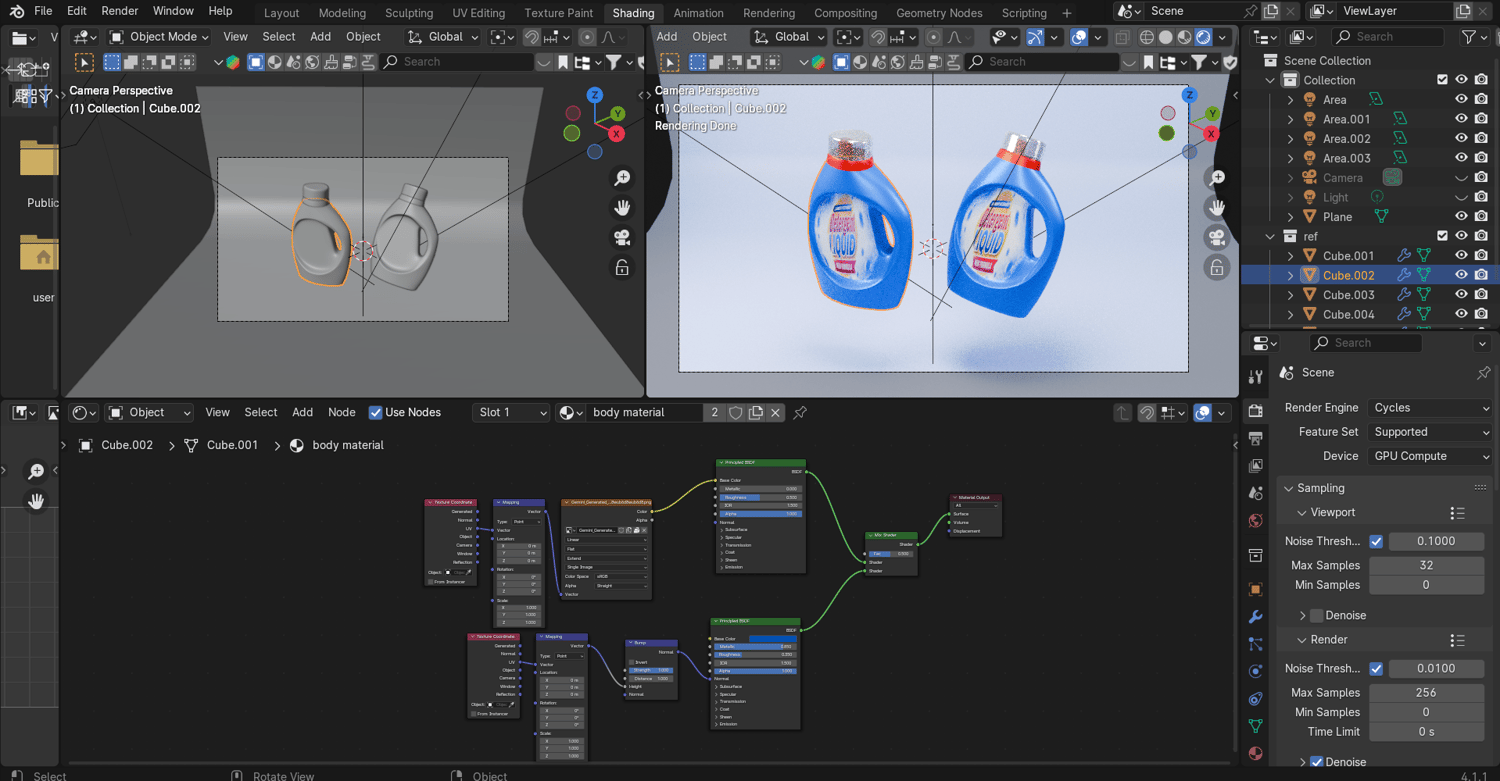Open the Feature Set dropdown

click(1430, 432)
